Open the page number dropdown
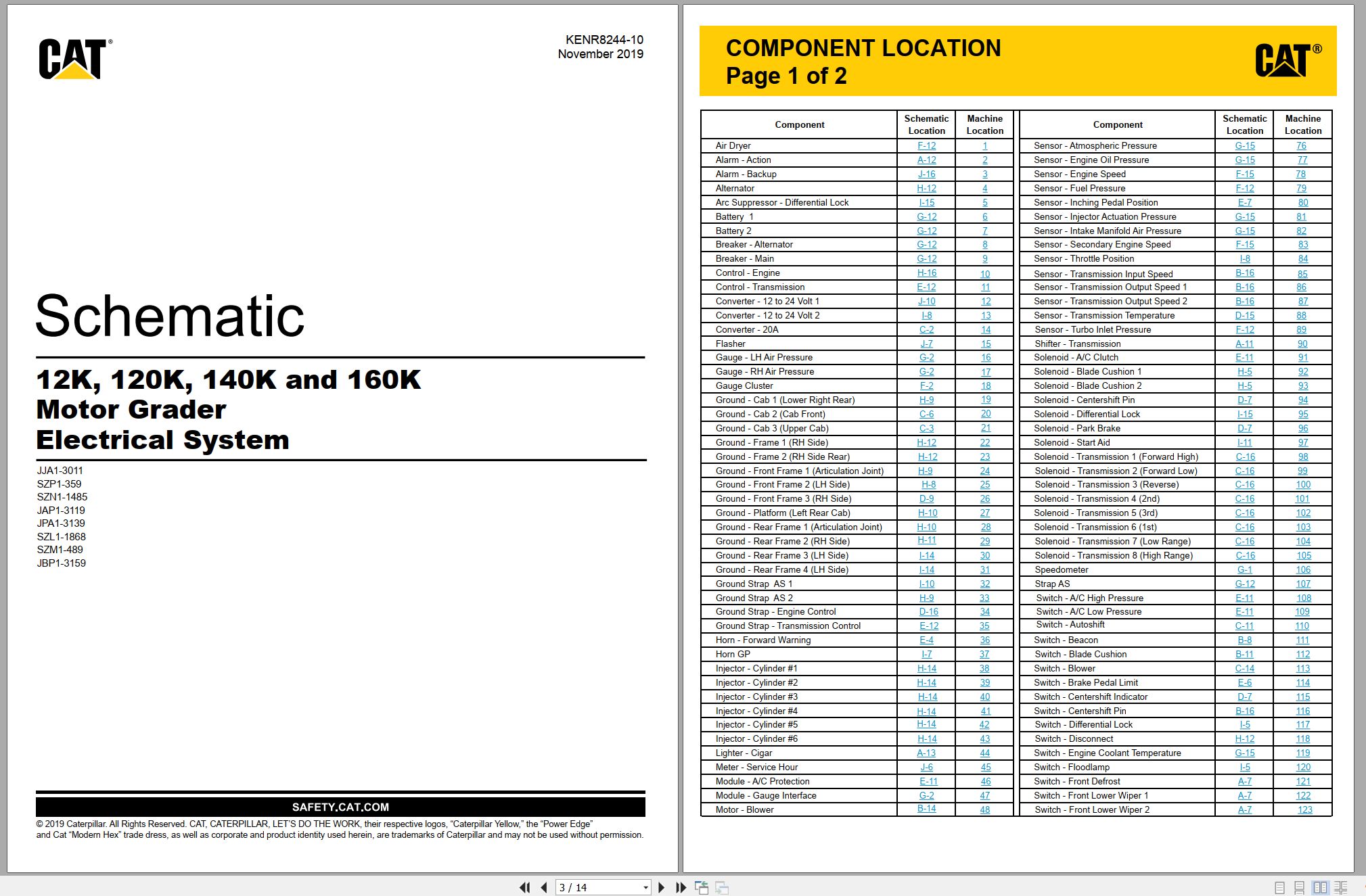This screenshot has width=1366, height=896. pos(645,887)
